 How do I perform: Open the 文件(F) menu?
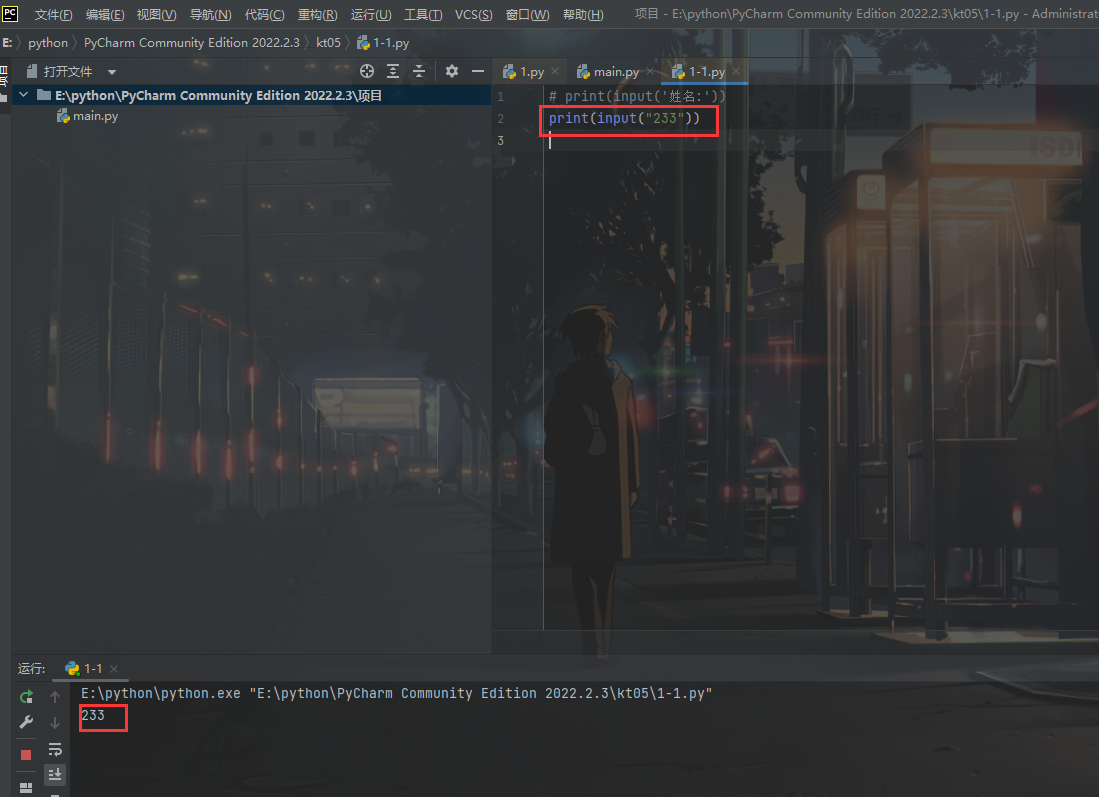pos(53,15)
